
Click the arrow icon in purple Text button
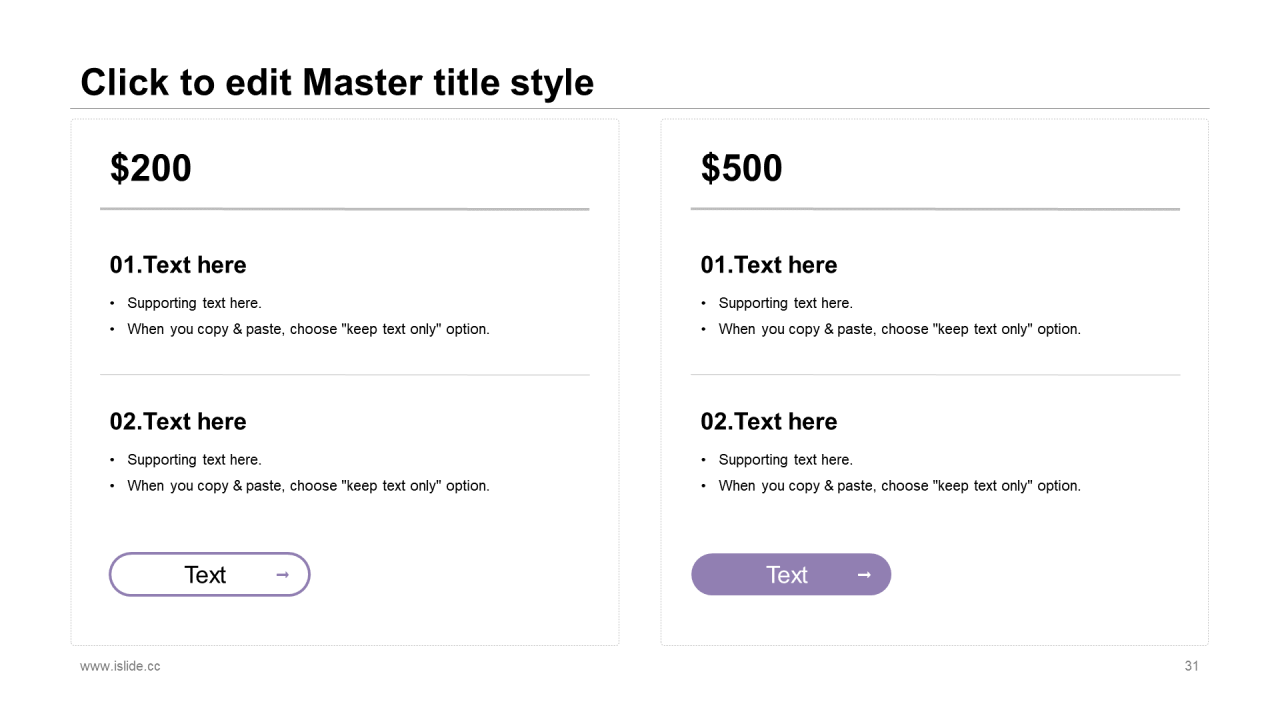(864, 575)
